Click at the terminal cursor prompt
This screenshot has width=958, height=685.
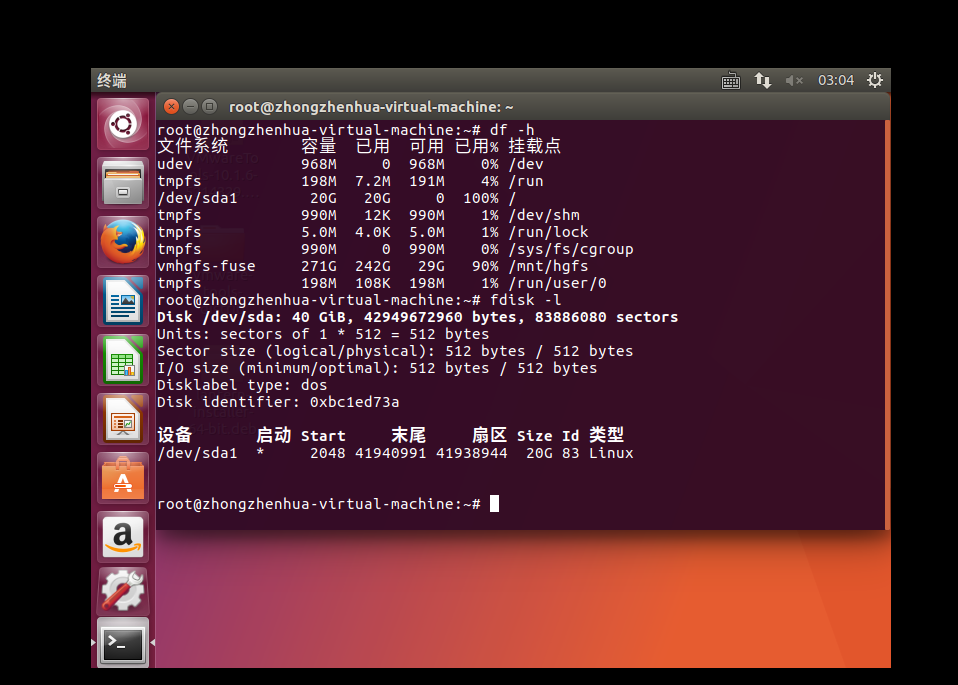[x=494, y=504]
